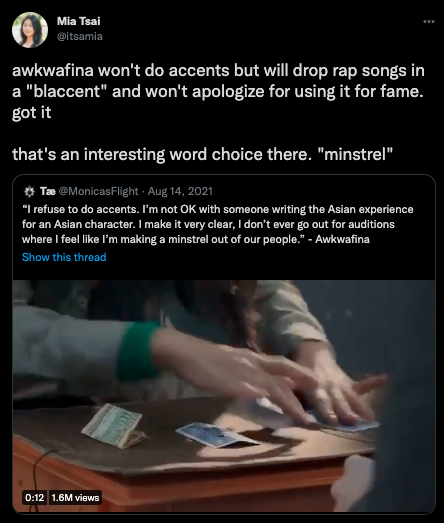Click the Tae display name
Screen dimensions: 444x523
click(x=48, y=191)
